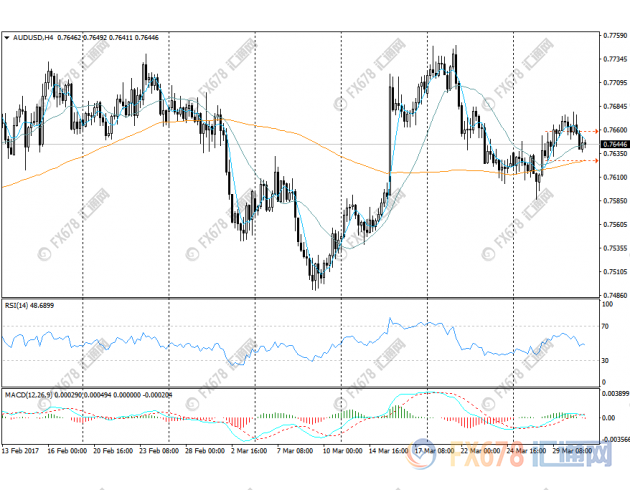Image resolution: width=630 pixels, height=490 pixels.
Task: Click the RSI 70 level label
Action: [x=606, y=326]
